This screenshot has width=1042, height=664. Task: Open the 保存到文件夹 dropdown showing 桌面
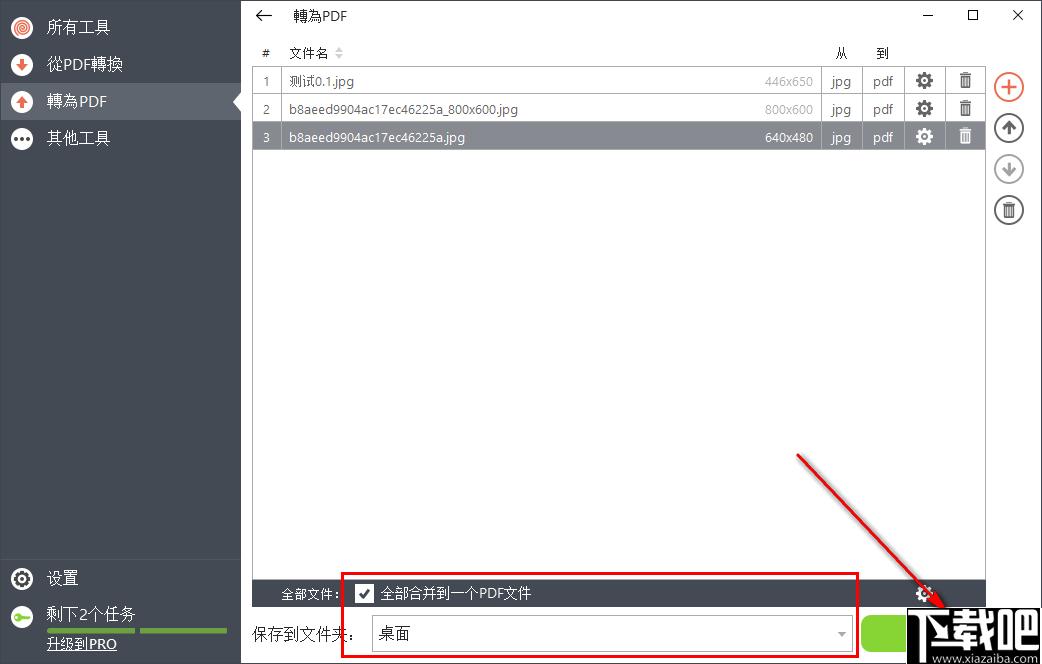pos(612,633)
